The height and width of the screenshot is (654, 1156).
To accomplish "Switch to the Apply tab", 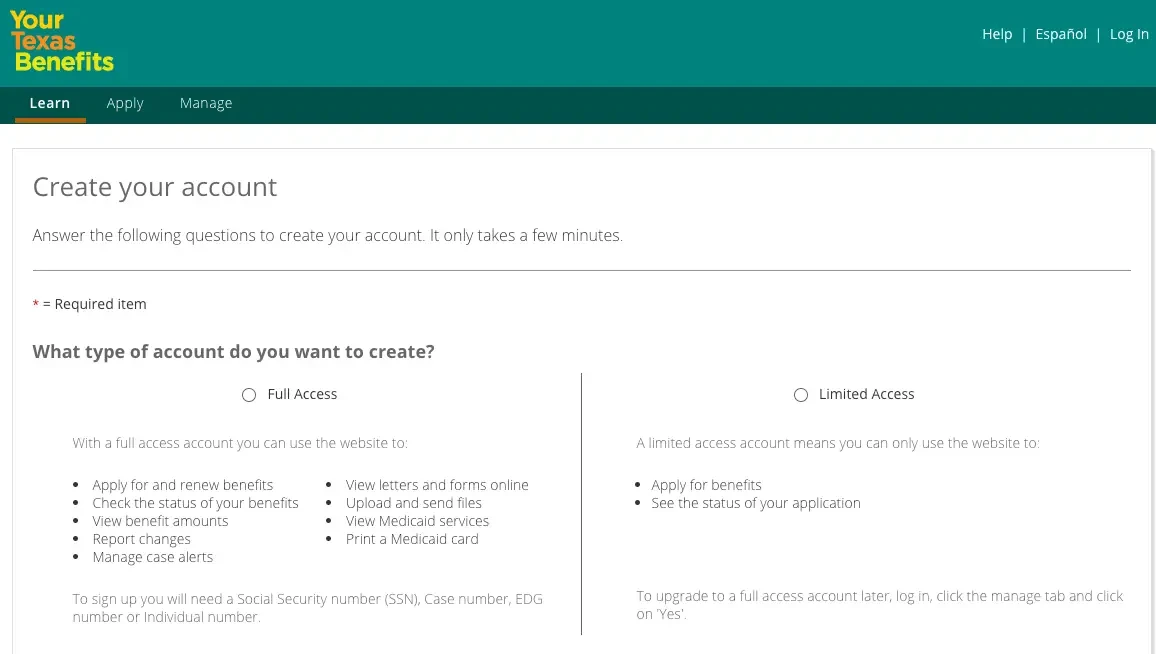I will pyautogui.click(x=125, y=103).
